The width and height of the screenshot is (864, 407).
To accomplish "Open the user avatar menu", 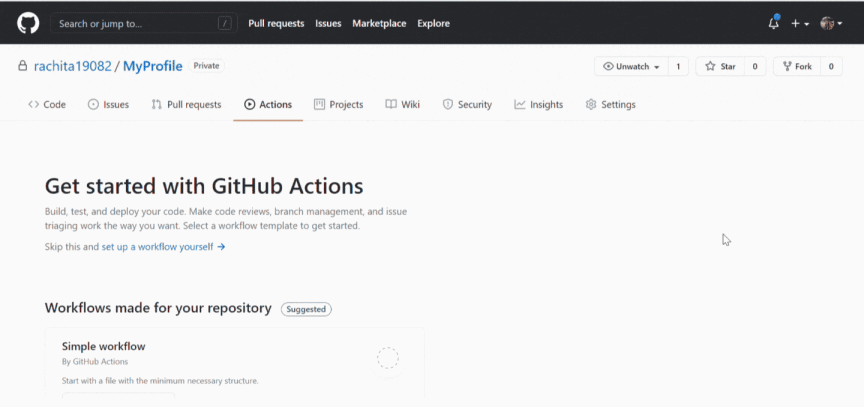I will (831, 23).
